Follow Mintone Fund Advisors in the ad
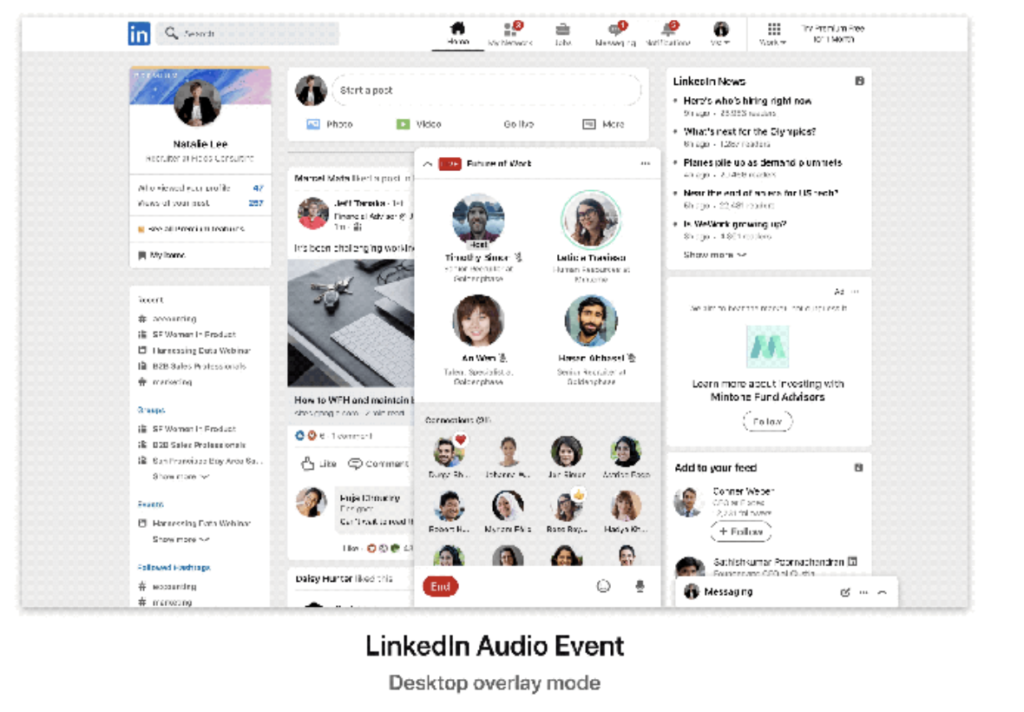Image resolution: width=1024 pixels, height=712 pixels. [767, 422]
